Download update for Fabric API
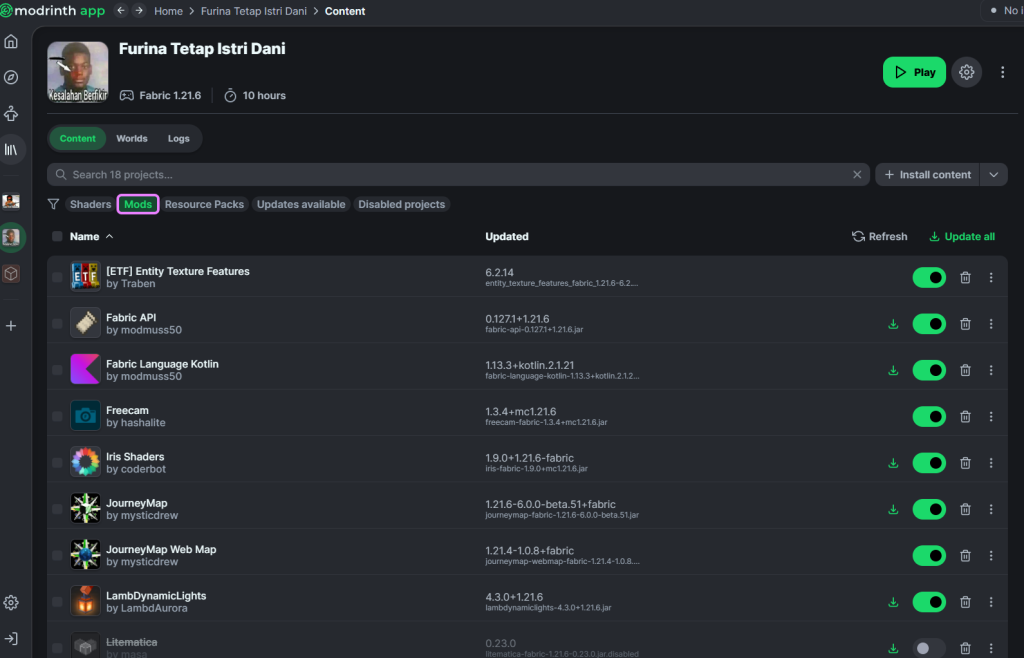This screenshot has height=658, width=1024. [x=893, y=324]
